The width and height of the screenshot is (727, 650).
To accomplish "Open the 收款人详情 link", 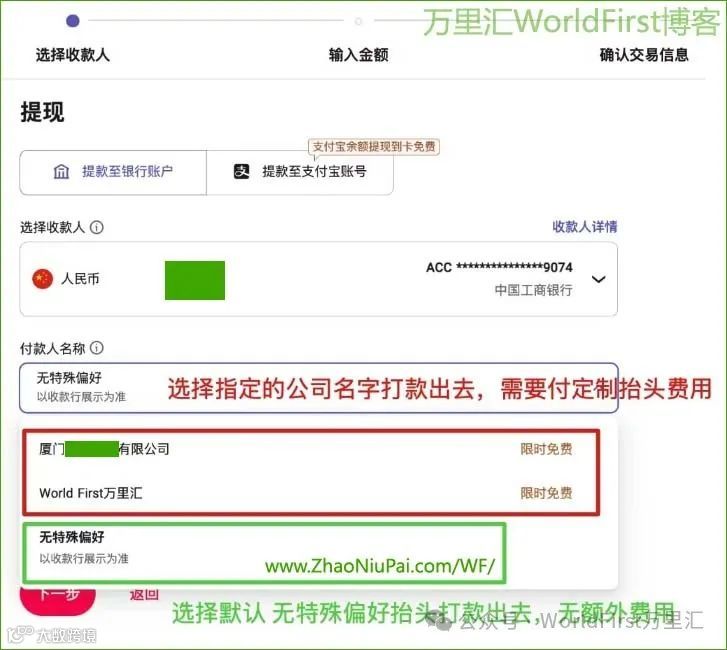I will click(x=585, y=227).
